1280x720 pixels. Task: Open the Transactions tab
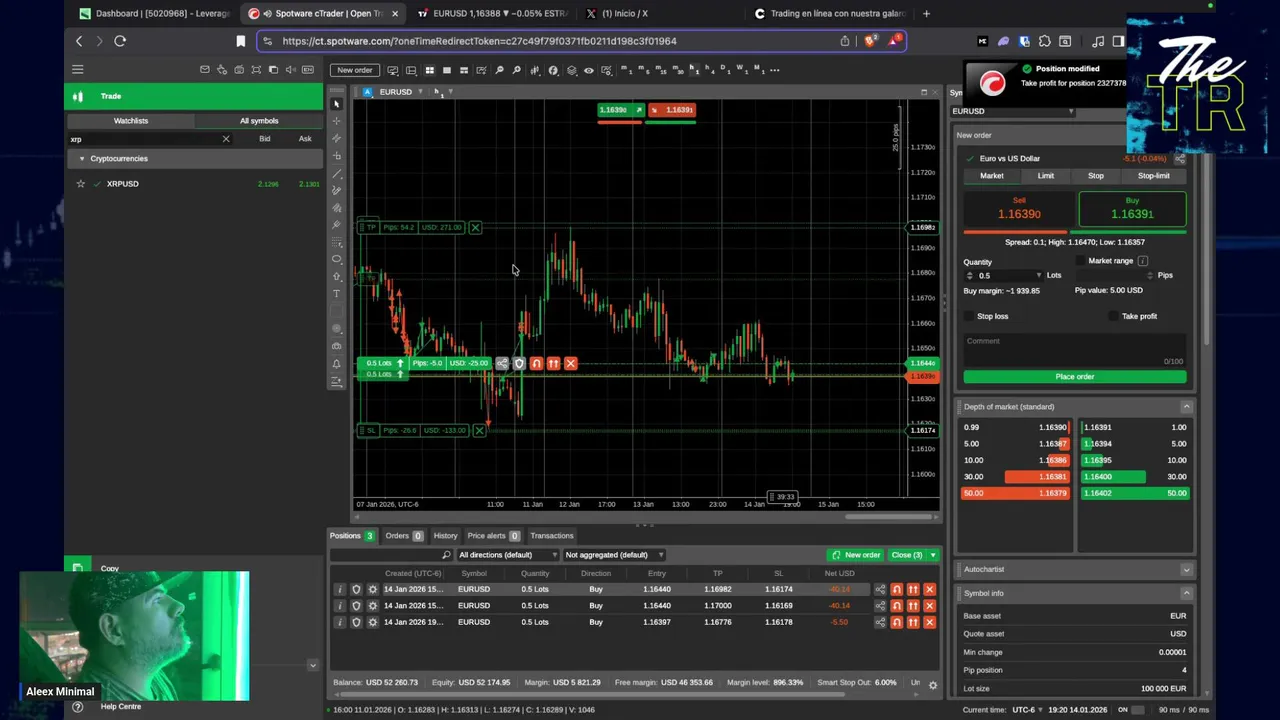pyautogui.click(x=552, y=536)
